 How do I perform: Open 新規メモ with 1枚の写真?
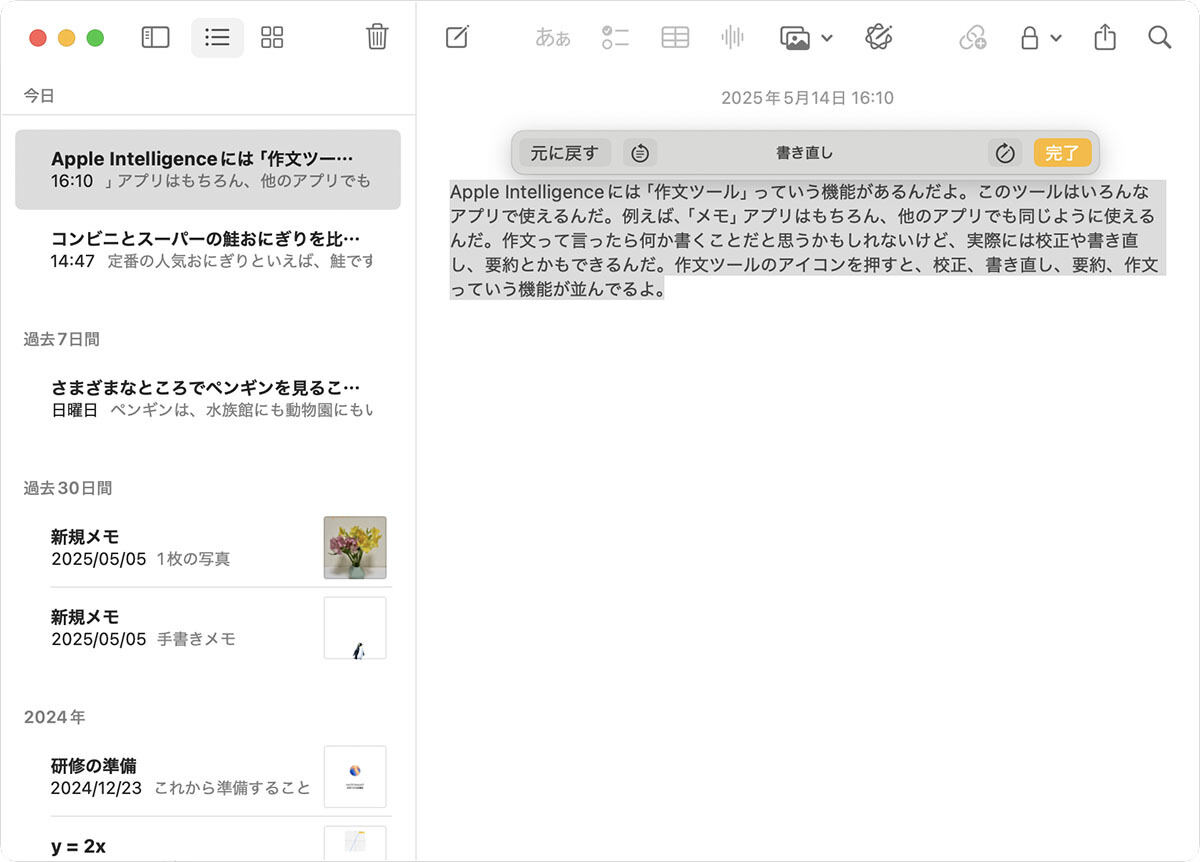pos(208,547)
